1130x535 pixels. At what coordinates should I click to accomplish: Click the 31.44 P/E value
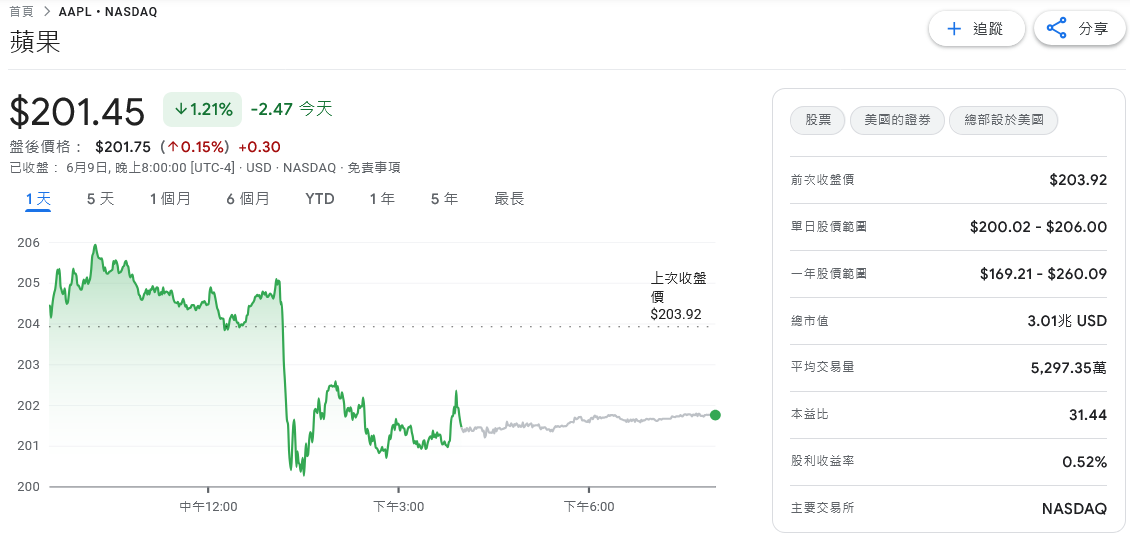point(1088,415)
